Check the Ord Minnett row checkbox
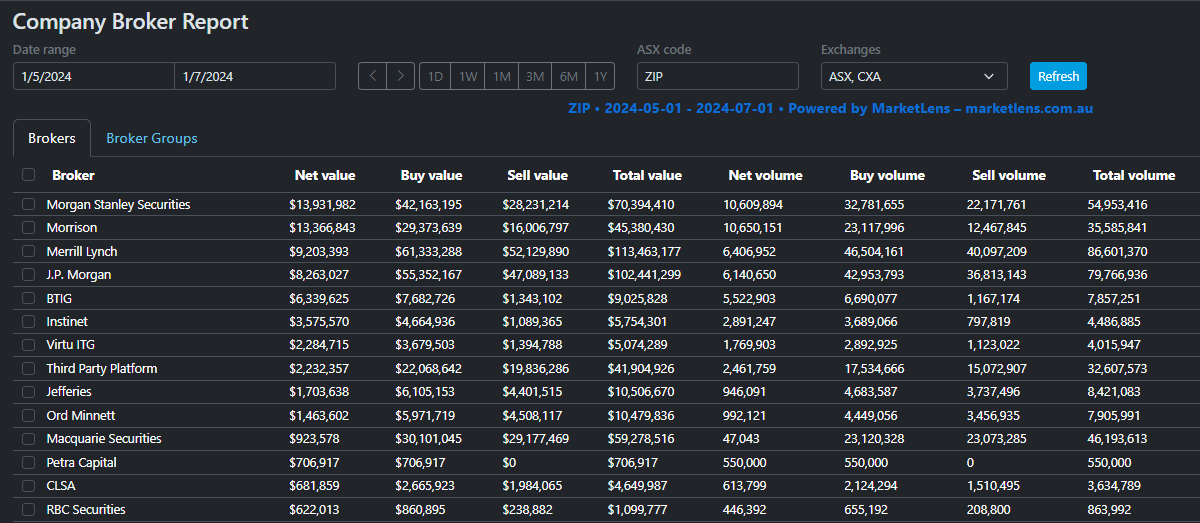1200x523 pixels. point(28,416)
